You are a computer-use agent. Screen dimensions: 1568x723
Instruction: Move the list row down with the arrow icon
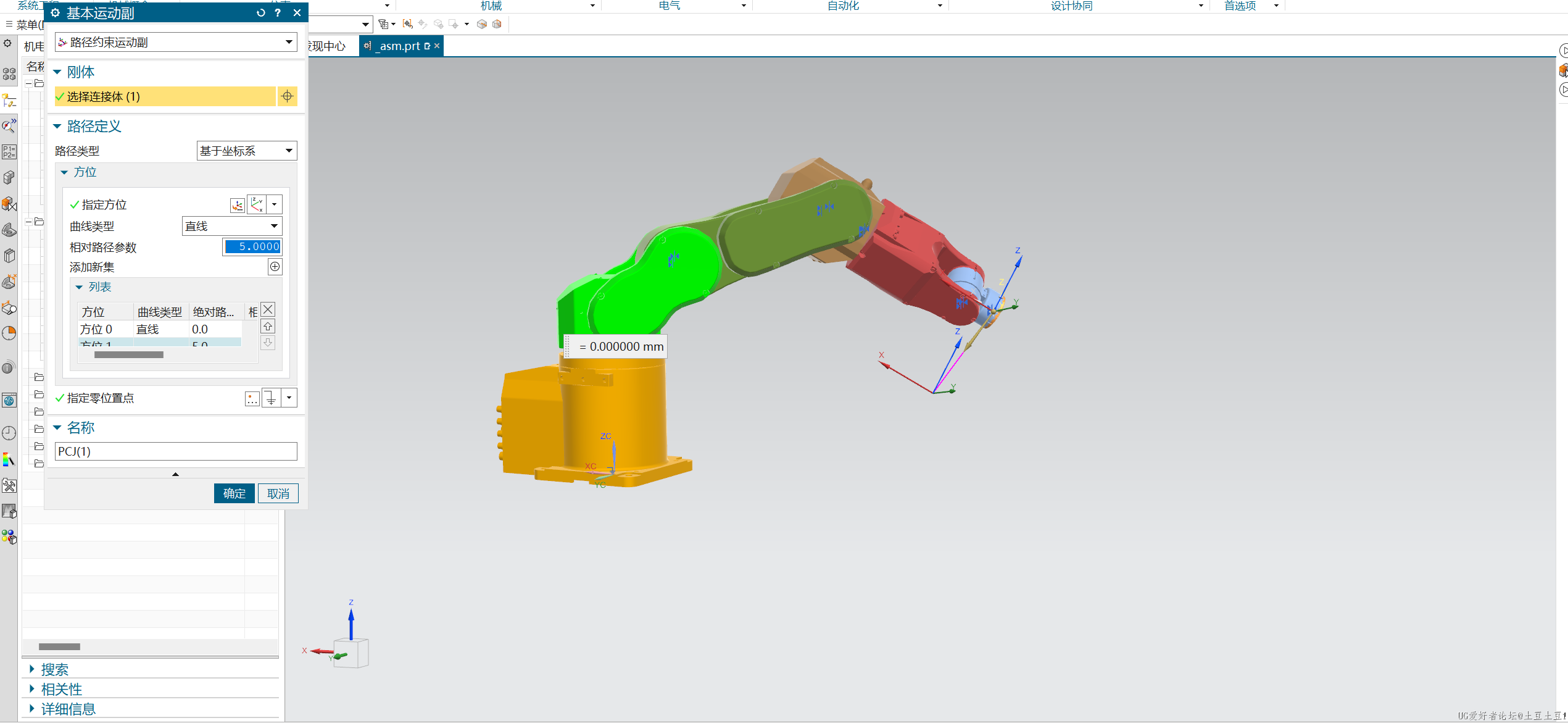pyautogui.click(x=268, y=343)
